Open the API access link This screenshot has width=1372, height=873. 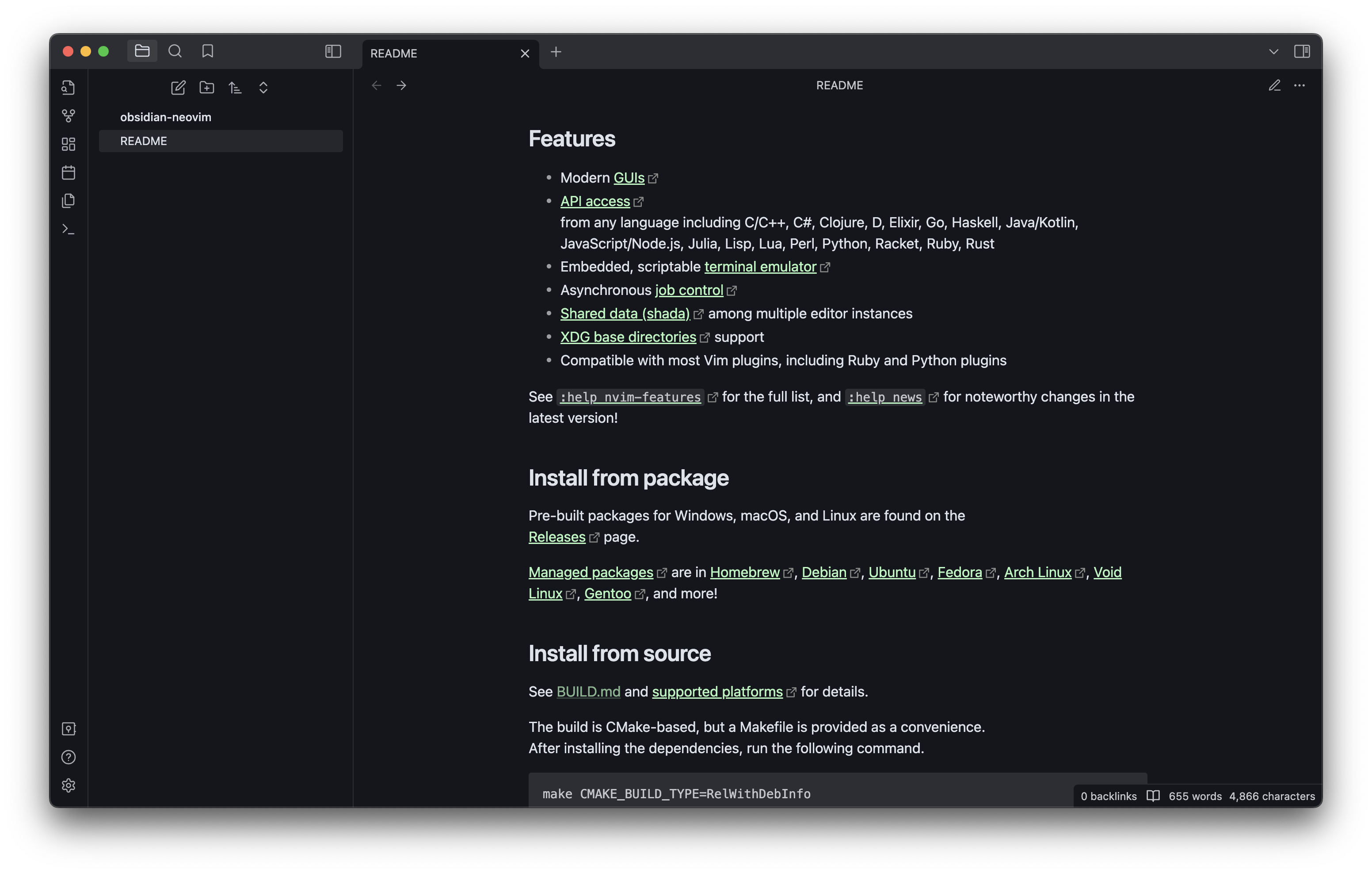point(595,201)
